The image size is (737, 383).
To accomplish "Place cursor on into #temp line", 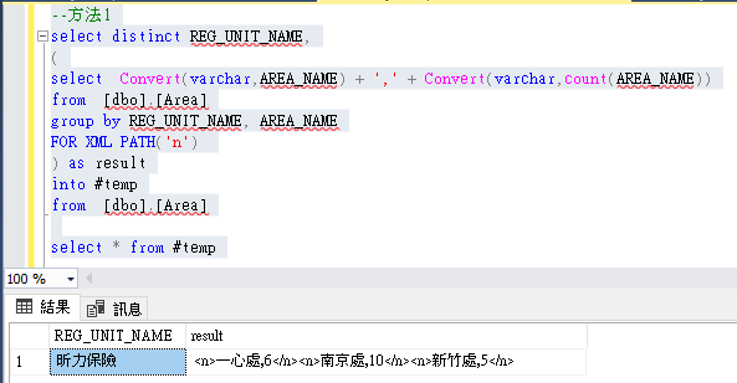I will coord(95,184).
